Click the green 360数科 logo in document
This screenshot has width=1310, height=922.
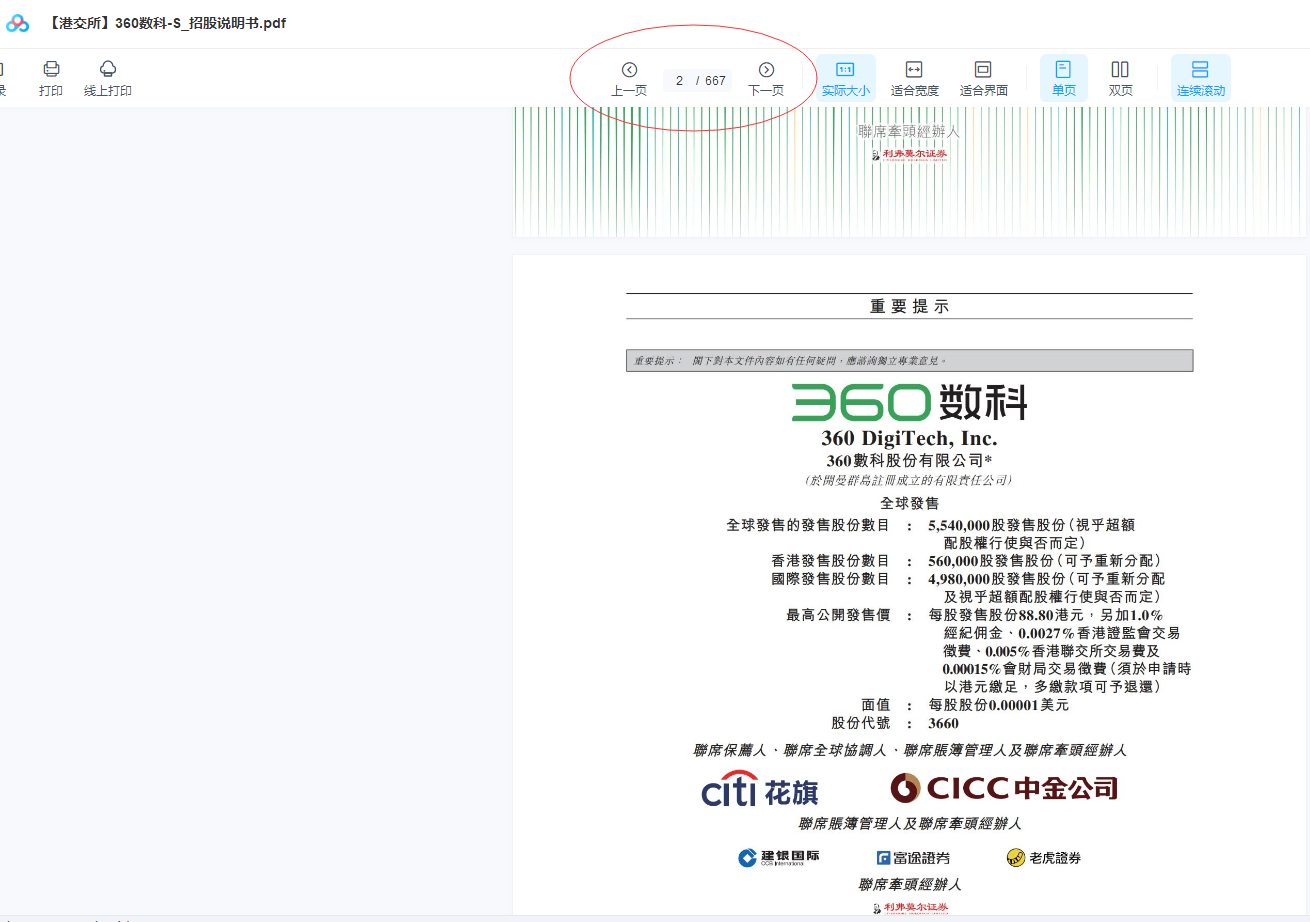909,403
